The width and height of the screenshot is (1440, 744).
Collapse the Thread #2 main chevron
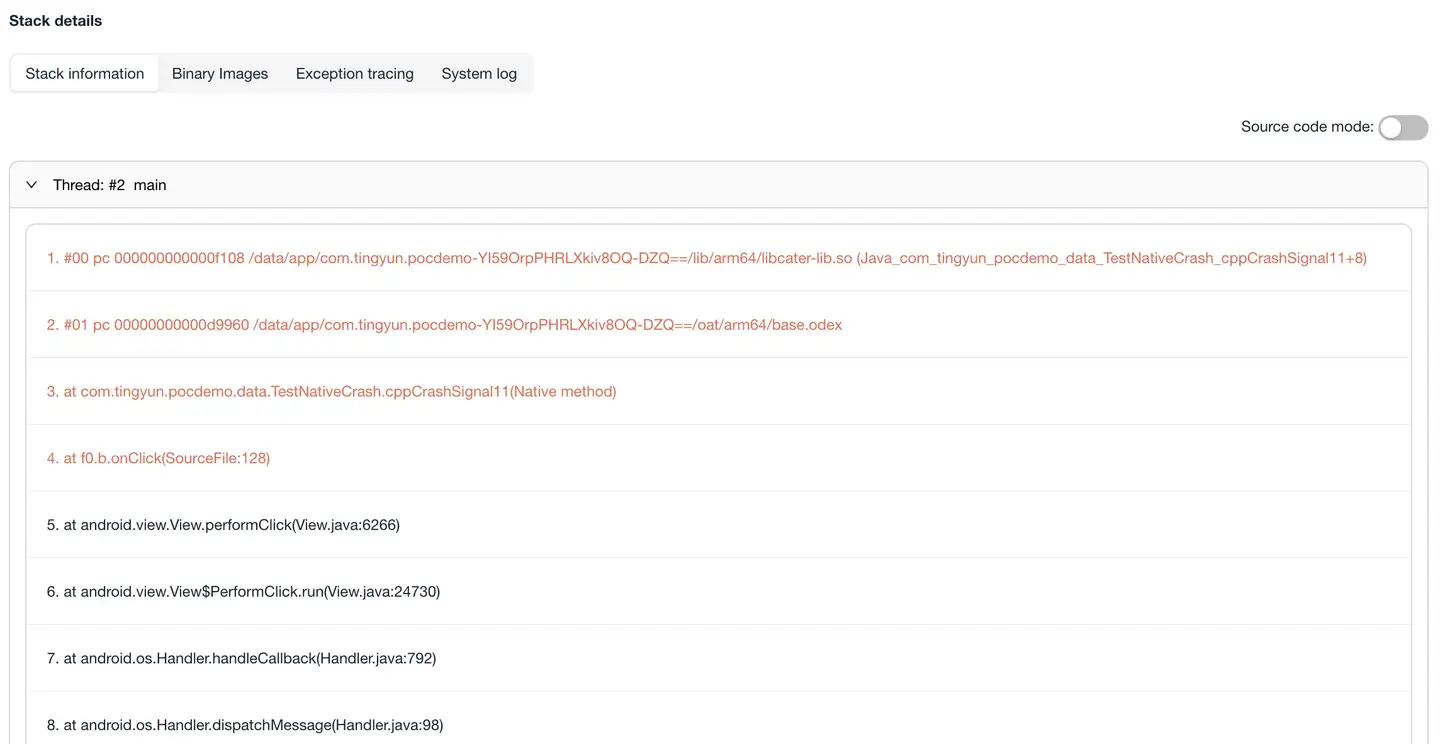pyautogui.click(x=32, y=185)
